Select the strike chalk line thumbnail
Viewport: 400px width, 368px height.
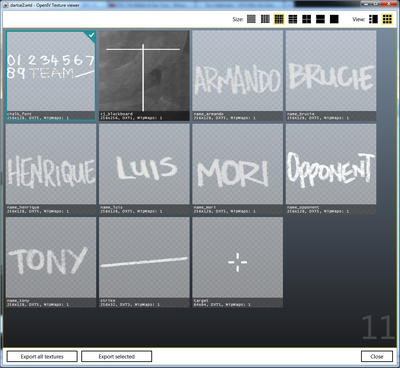click(x=144, y=262)
